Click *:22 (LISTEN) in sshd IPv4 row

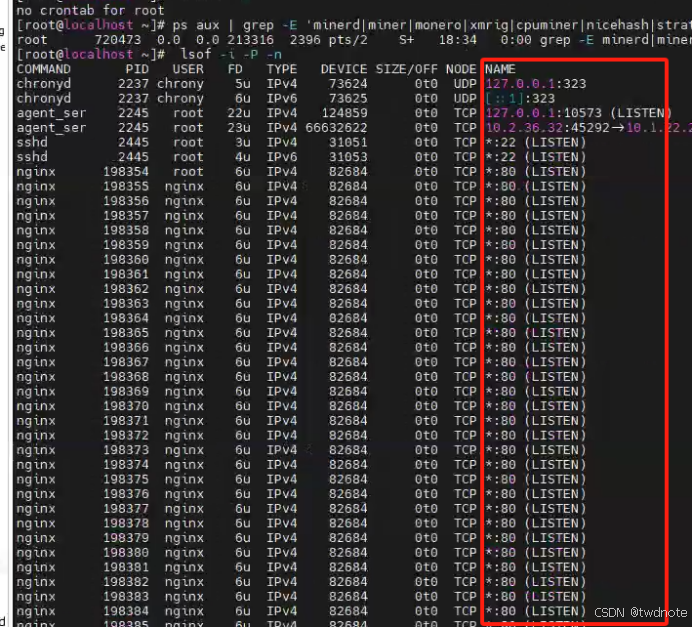click(x=535, y=143)
